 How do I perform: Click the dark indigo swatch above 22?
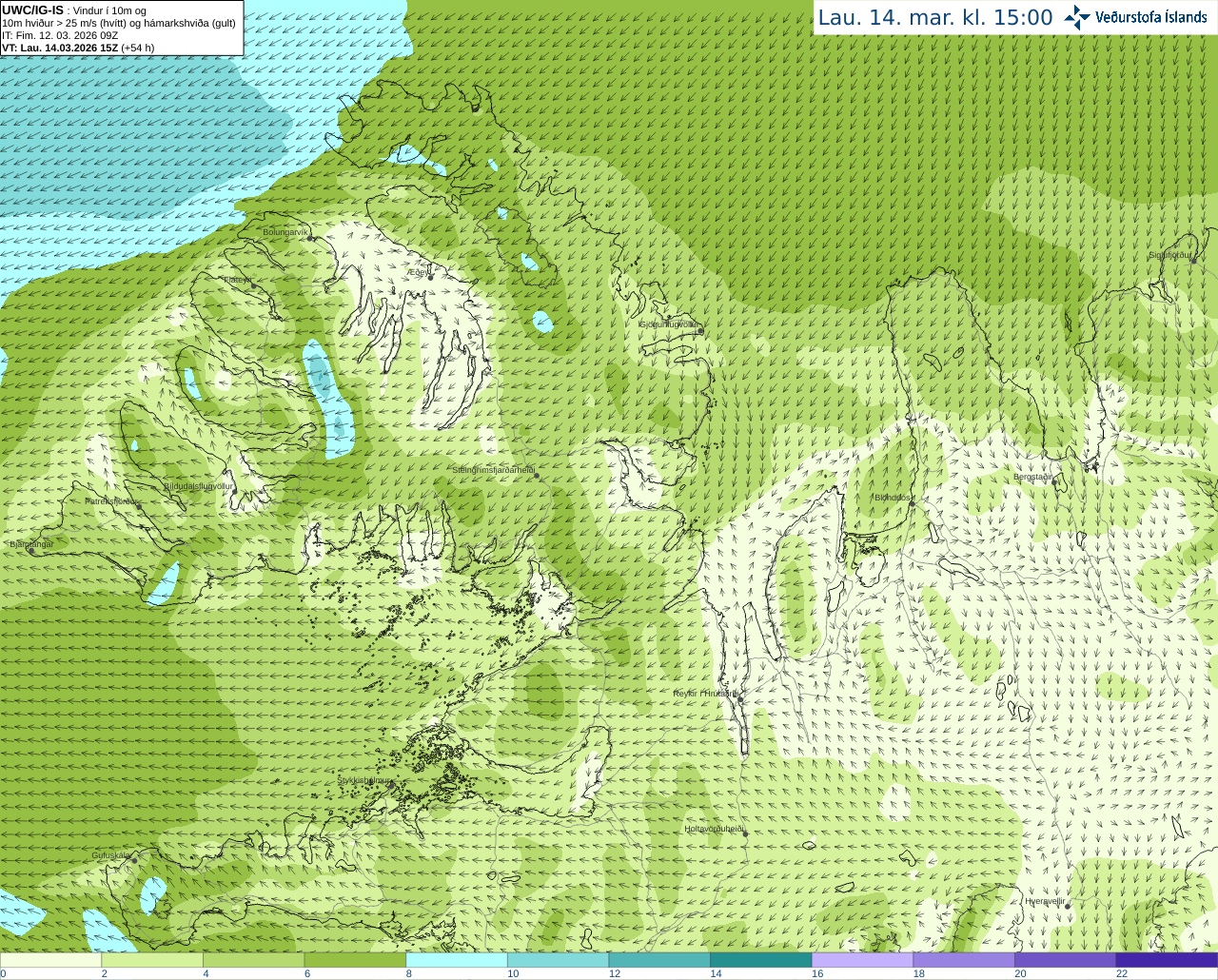[x=1167, y=960]
